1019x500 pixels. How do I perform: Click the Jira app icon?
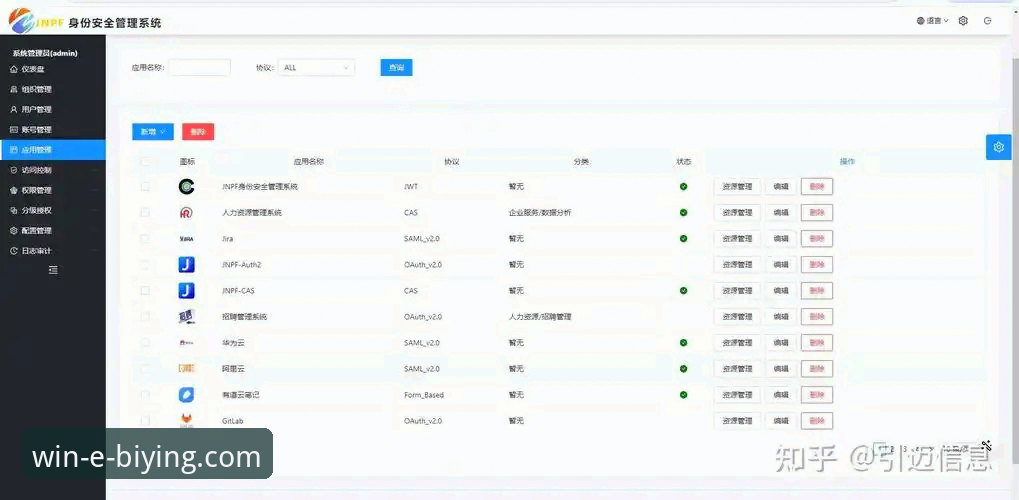pos(187,239)
